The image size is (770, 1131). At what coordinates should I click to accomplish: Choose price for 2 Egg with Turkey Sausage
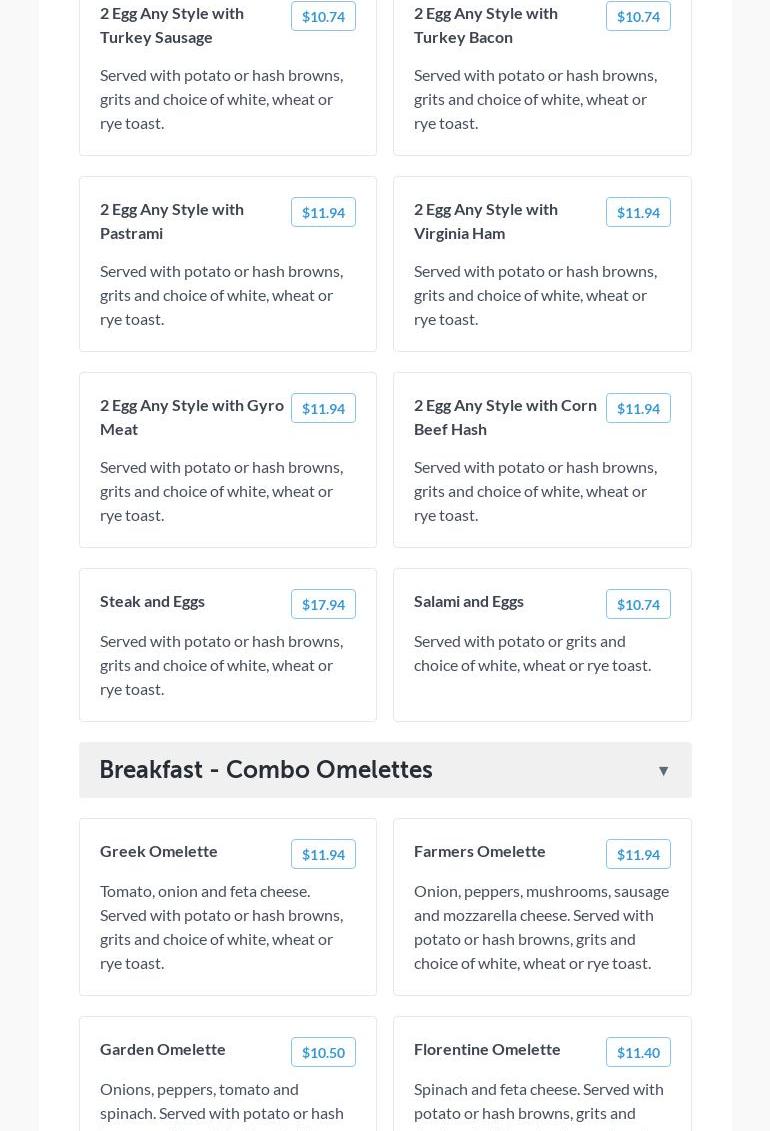click(323, 16)
